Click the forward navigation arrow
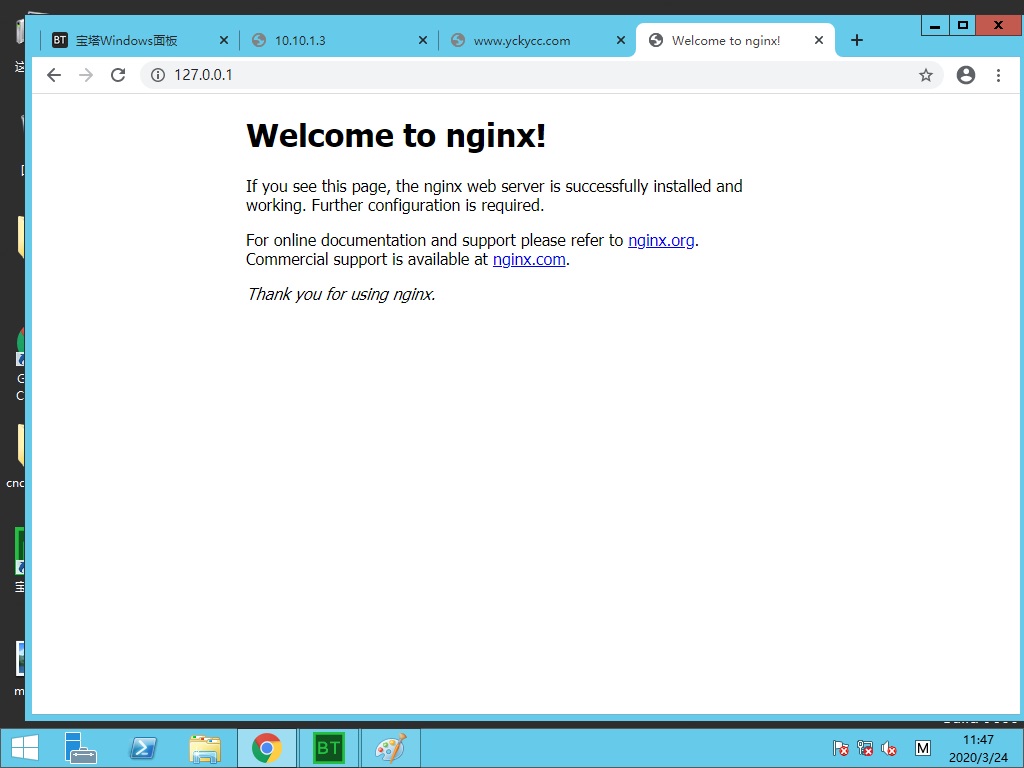 click(86, 75)
